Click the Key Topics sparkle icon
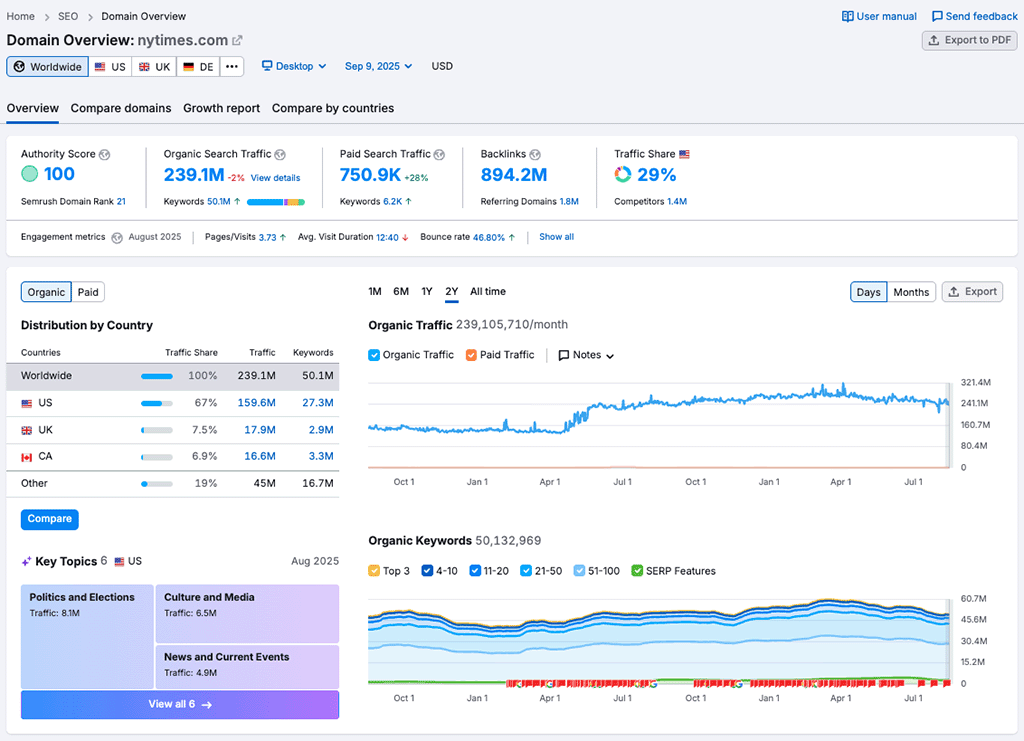1024x741 pixels. click(x=26, y=561)
